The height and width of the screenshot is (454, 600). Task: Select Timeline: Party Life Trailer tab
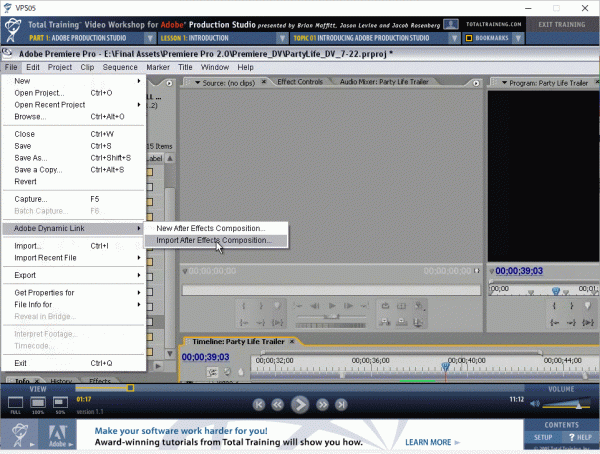click(238, 341)
